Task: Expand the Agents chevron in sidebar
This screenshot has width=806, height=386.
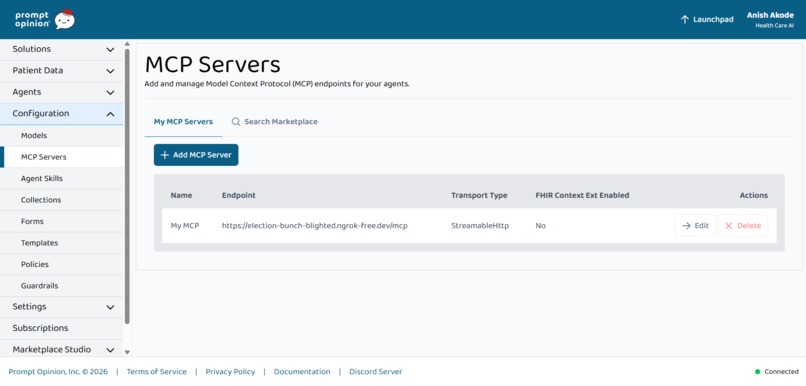Action: pos(110,93)
